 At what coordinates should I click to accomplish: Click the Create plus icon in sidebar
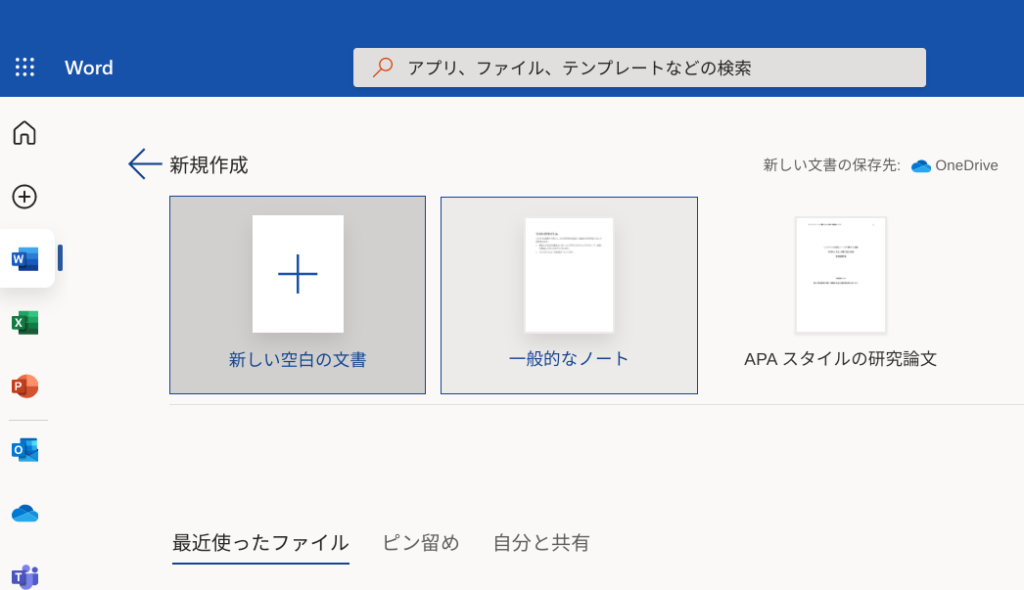[25, 197]
